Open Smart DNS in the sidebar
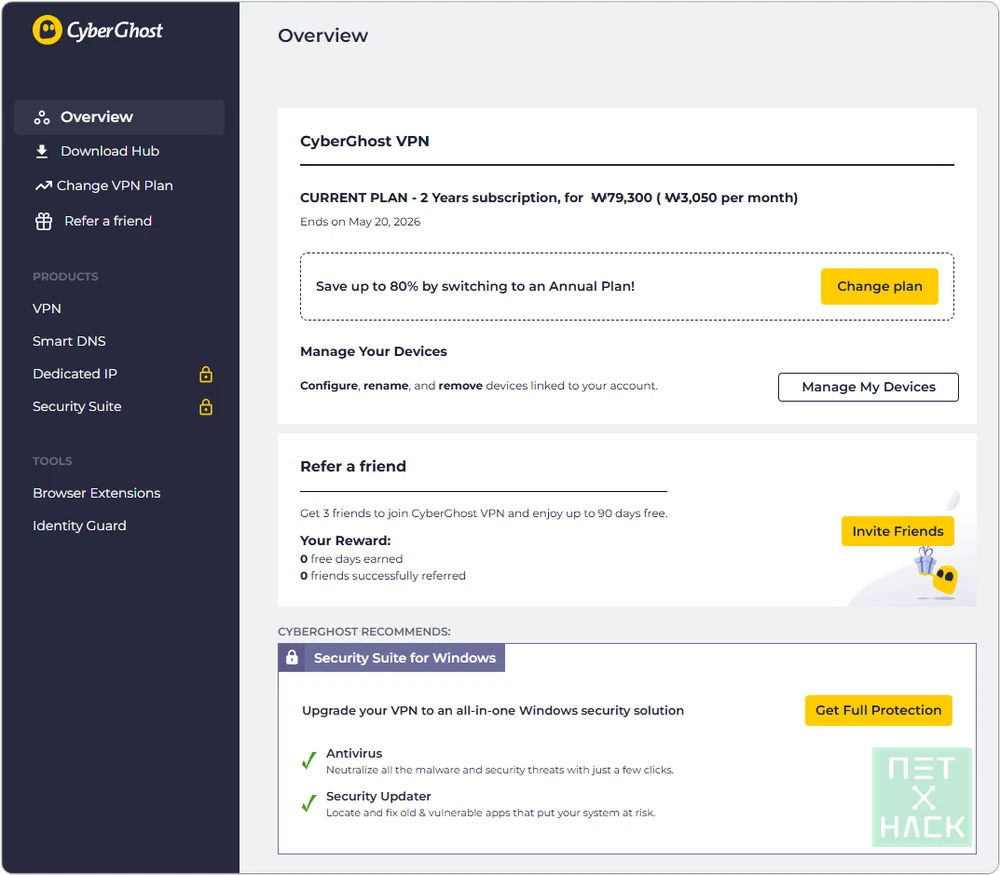 click(x=69, y=341)
